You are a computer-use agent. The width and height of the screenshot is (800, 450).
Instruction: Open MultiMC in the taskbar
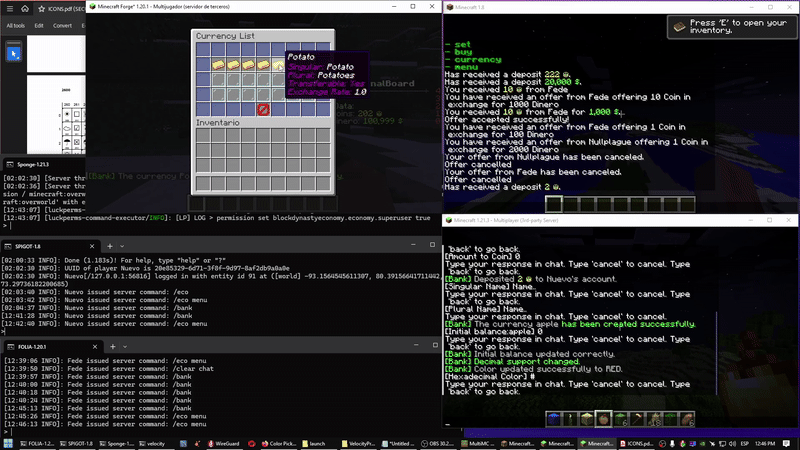point(478,443)
